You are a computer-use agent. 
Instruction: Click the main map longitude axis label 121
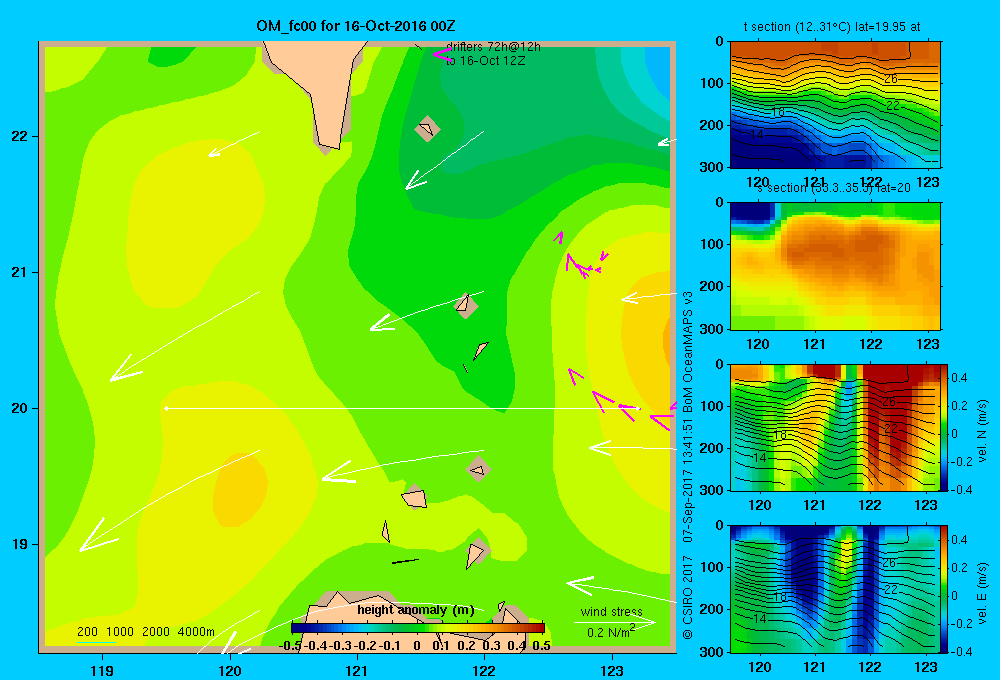coord(357,670)
